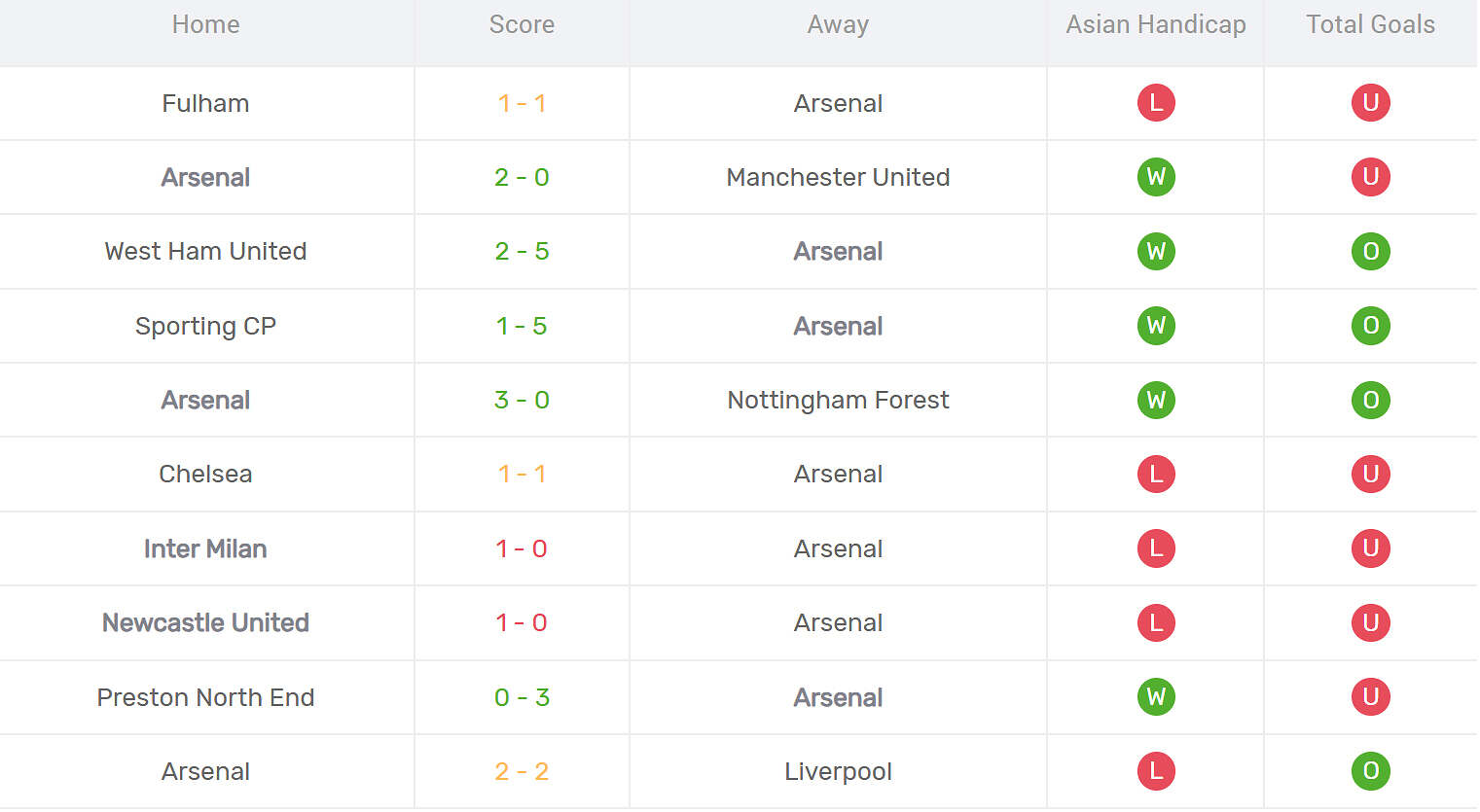Click the red U badge in Chelsea row
The height and width of the screenshot is (812, 1480).
tap(1370, 475)
